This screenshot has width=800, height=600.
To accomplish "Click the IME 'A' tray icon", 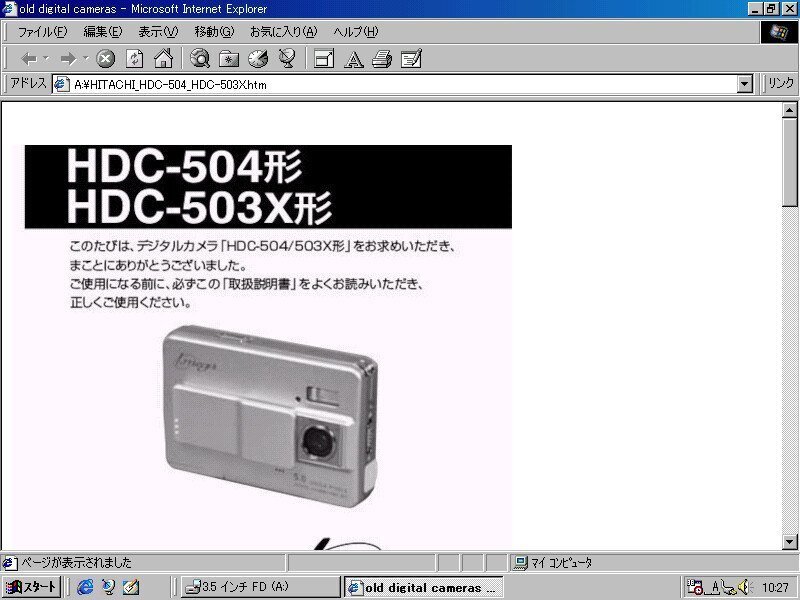I will click(x=715, y=588).
